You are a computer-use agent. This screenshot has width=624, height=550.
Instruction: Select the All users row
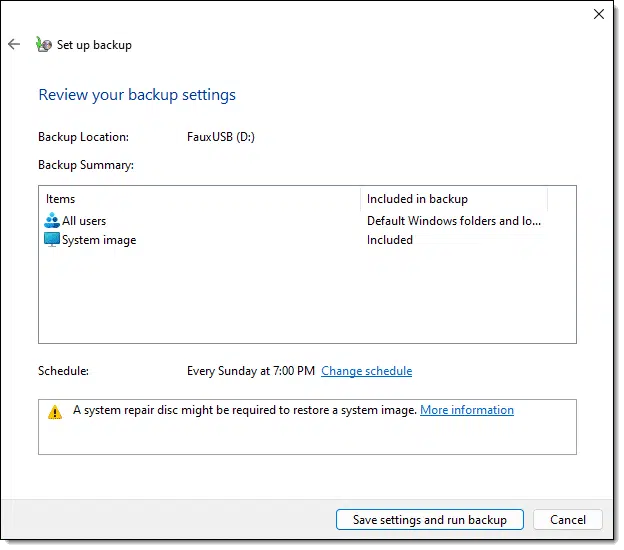pos(293,220)
